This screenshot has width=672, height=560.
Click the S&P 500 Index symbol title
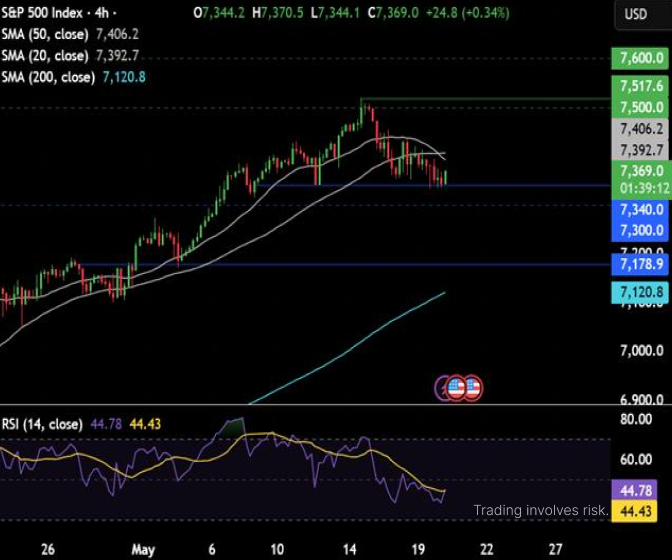click(x=42, y=13)
